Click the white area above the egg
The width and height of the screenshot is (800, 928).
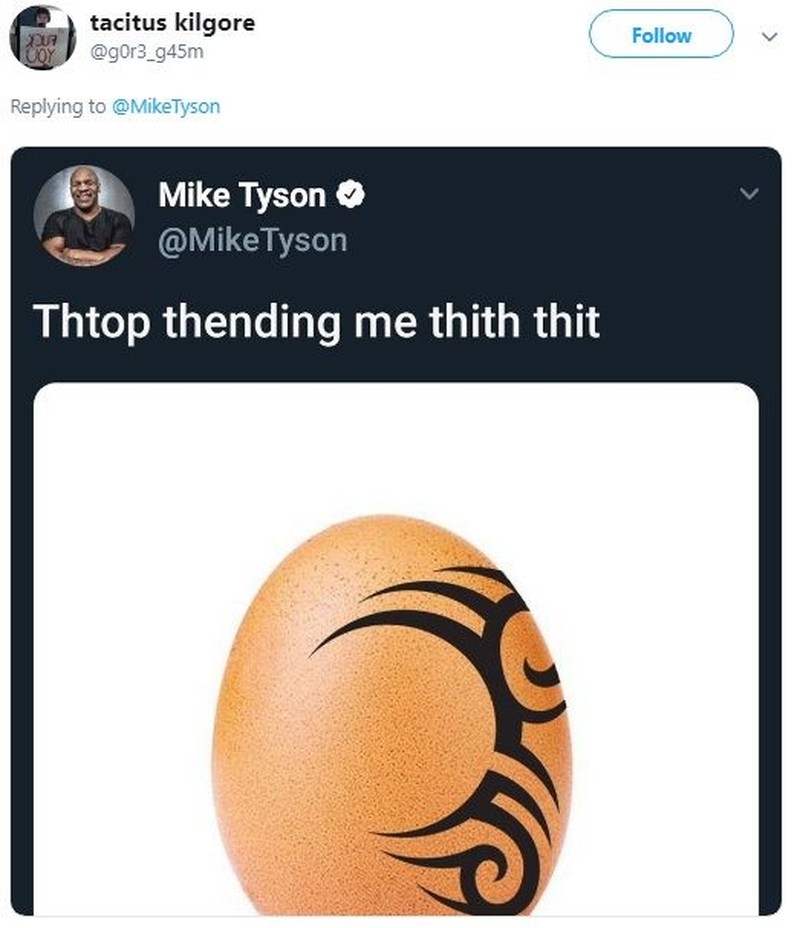pos(396,450)
